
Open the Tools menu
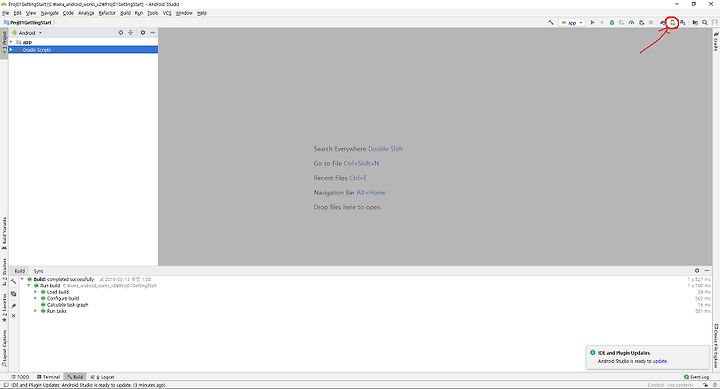tap(152, 13)
